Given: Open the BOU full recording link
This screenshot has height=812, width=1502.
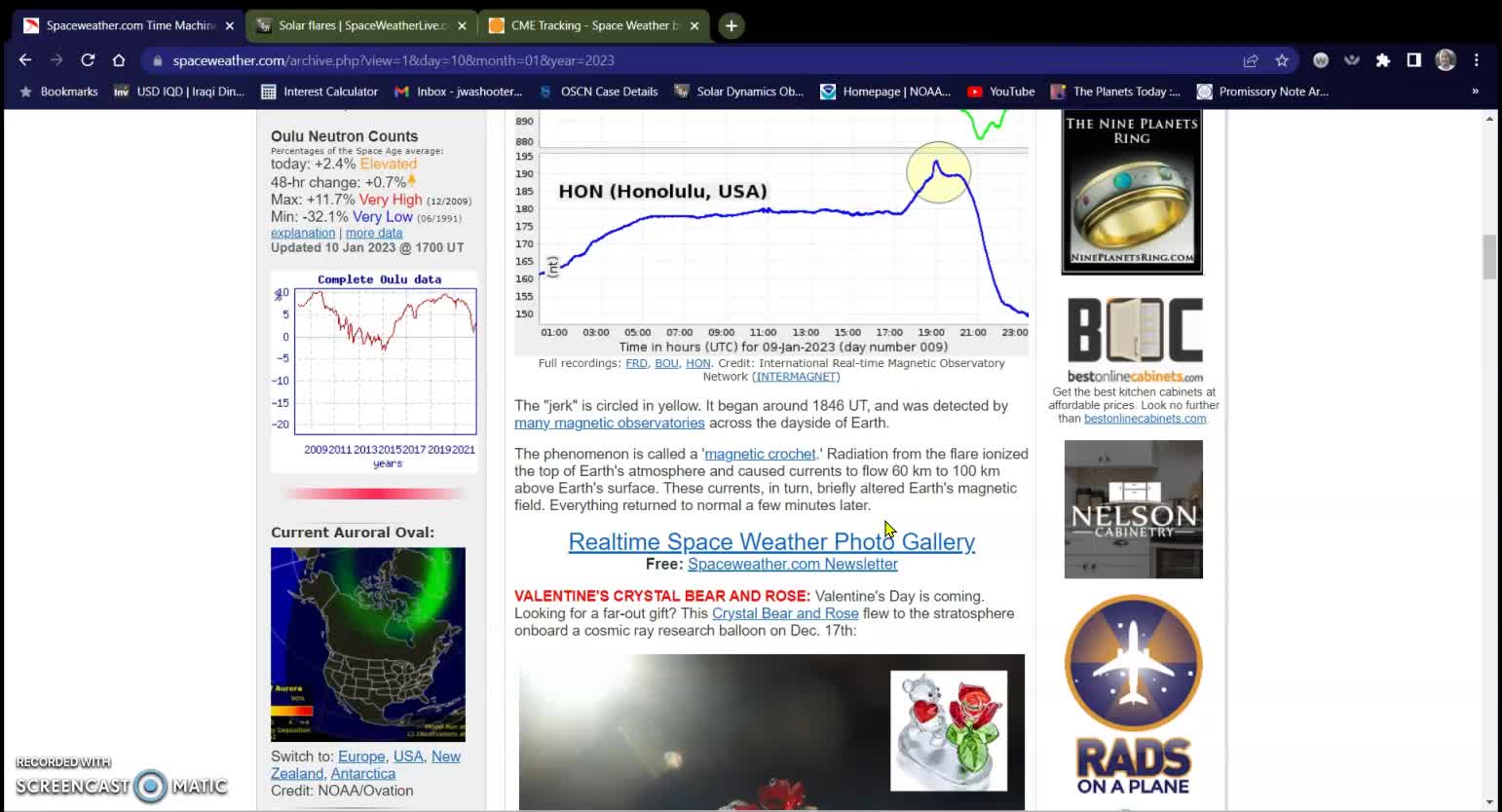Looking at the screenshot, I should pos(666,363).
